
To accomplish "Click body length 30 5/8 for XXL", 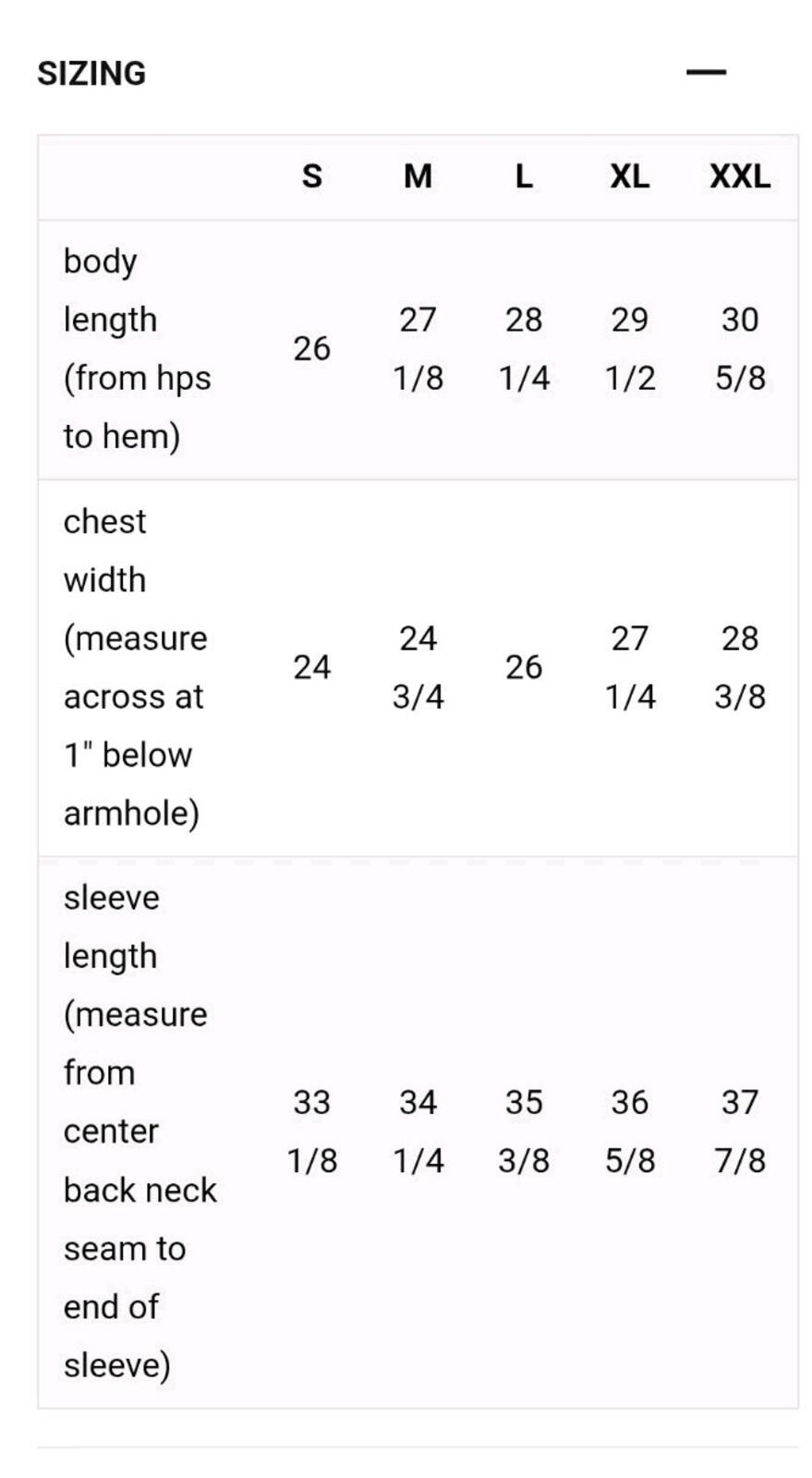I will (740, 348).
